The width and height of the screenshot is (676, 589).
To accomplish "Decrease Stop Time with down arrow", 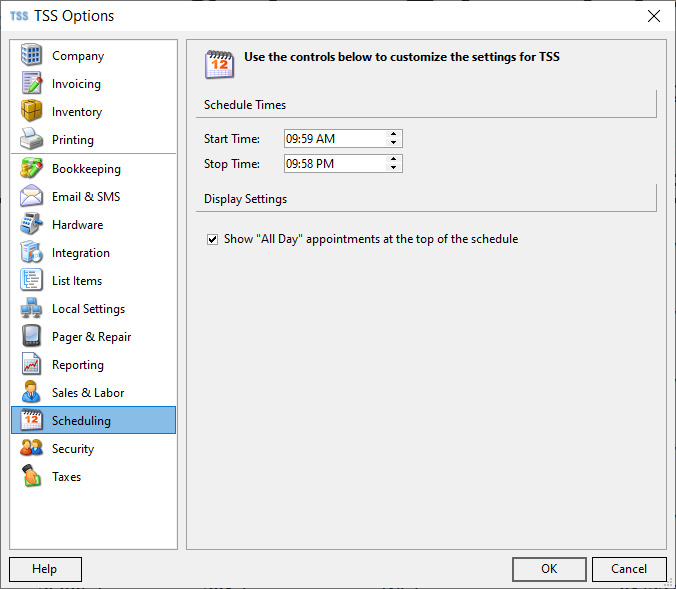I will click(393, 168).
